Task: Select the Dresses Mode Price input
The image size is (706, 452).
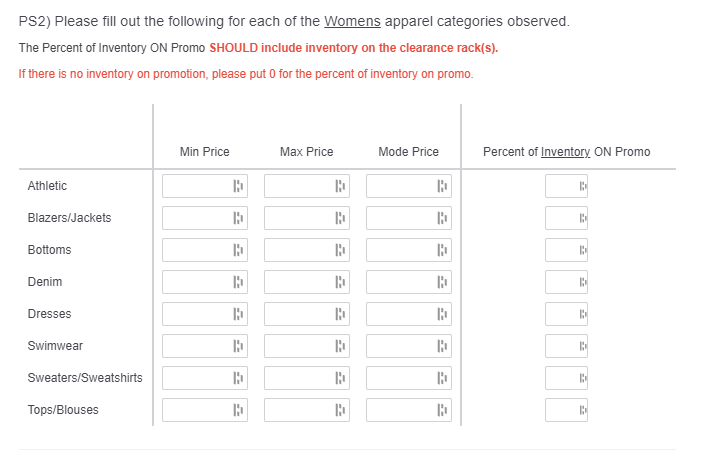Action: coord(398,314)
